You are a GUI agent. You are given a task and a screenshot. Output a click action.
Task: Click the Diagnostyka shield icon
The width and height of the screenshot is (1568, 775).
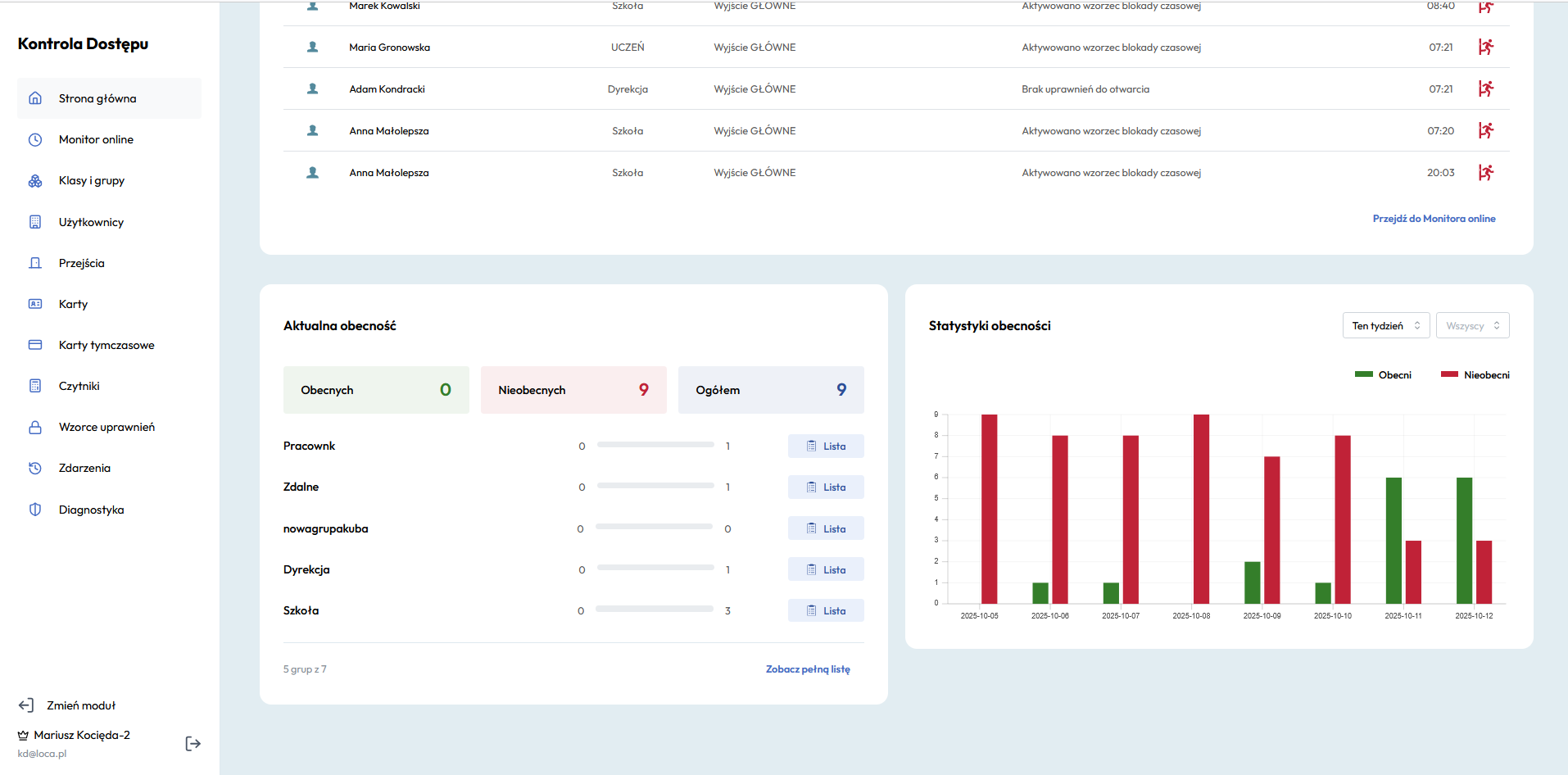tap(35, 510)
